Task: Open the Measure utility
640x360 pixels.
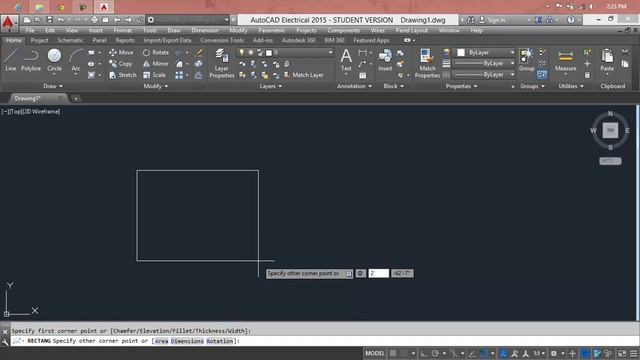Action: tap(565, 60)
